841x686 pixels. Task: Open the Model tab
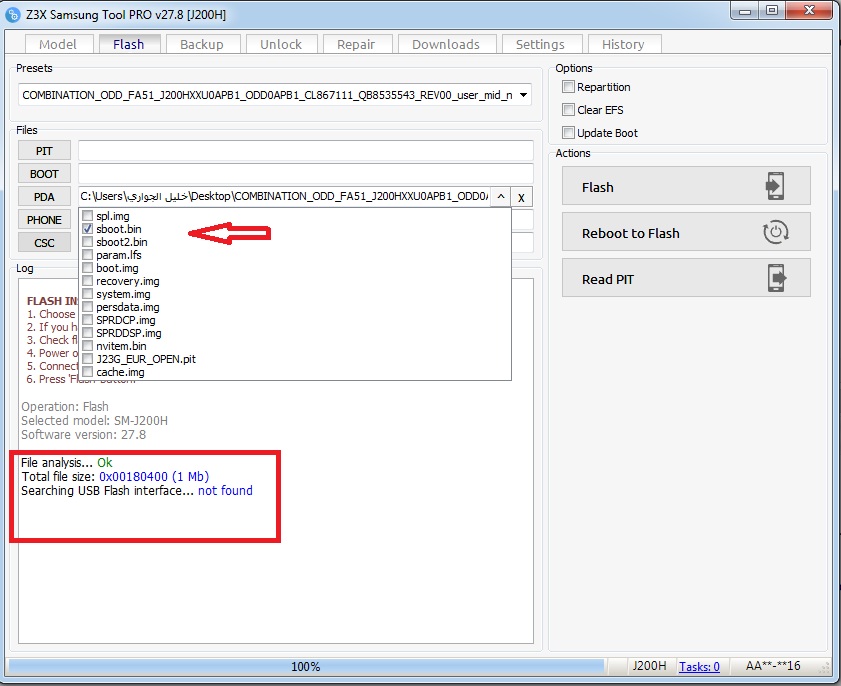click(x=58, y=45)
